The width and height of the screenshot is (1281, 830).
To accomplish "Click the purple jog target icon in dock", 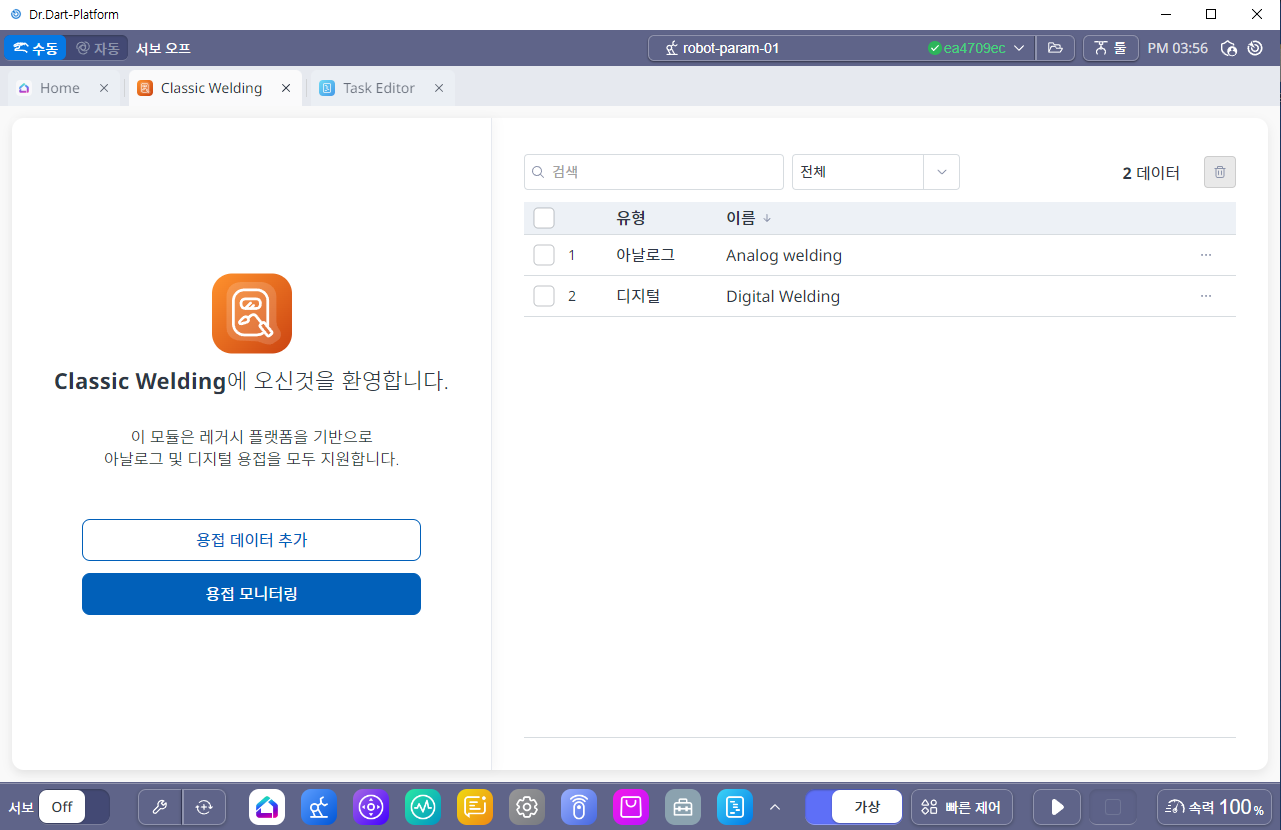I will (371, 807).
